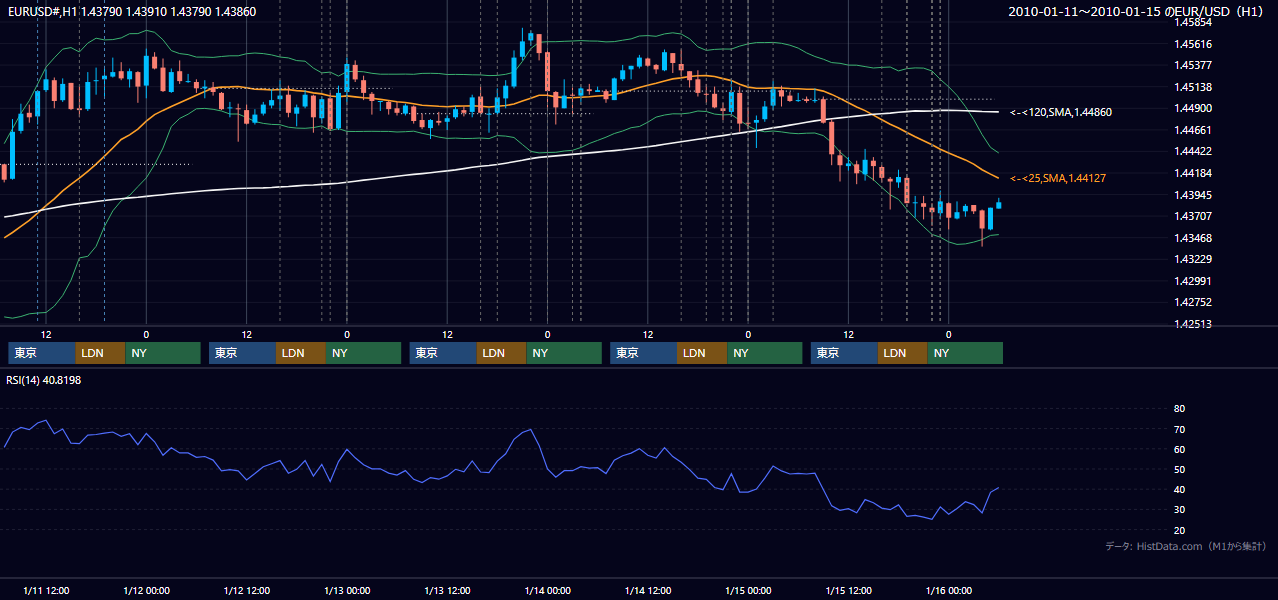The width and height of the screenshot is (1278, 600).
Task: Click RSI axis level 30
Action: 1180,510
